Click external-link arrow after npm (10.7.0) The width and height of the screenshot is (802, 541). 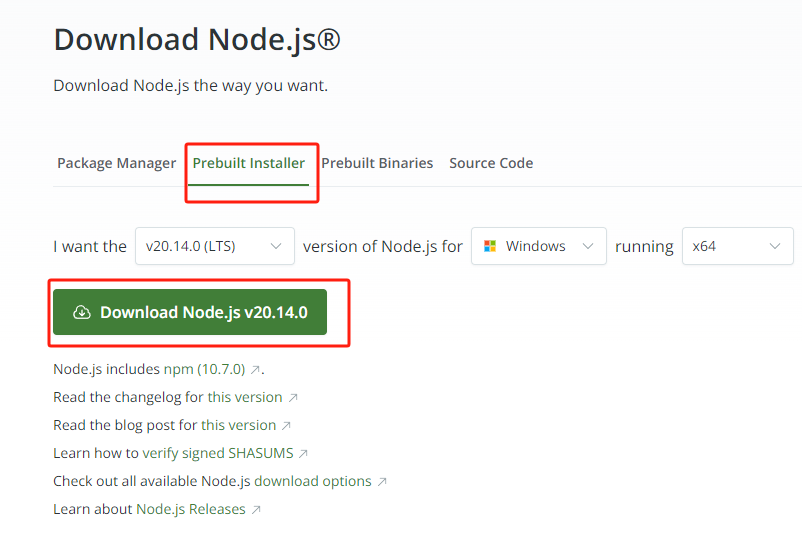pos(256,370)
